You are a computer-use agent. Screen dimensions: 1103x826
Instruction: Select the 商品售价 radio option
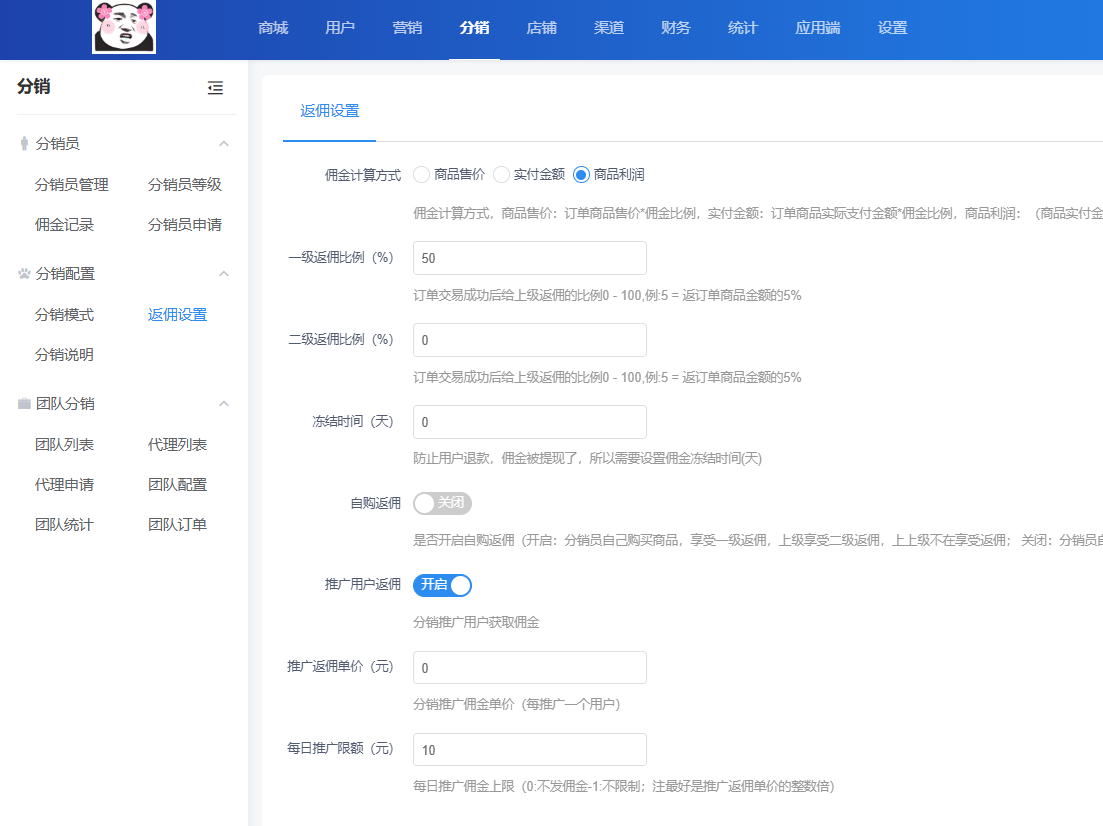[421, 175]
